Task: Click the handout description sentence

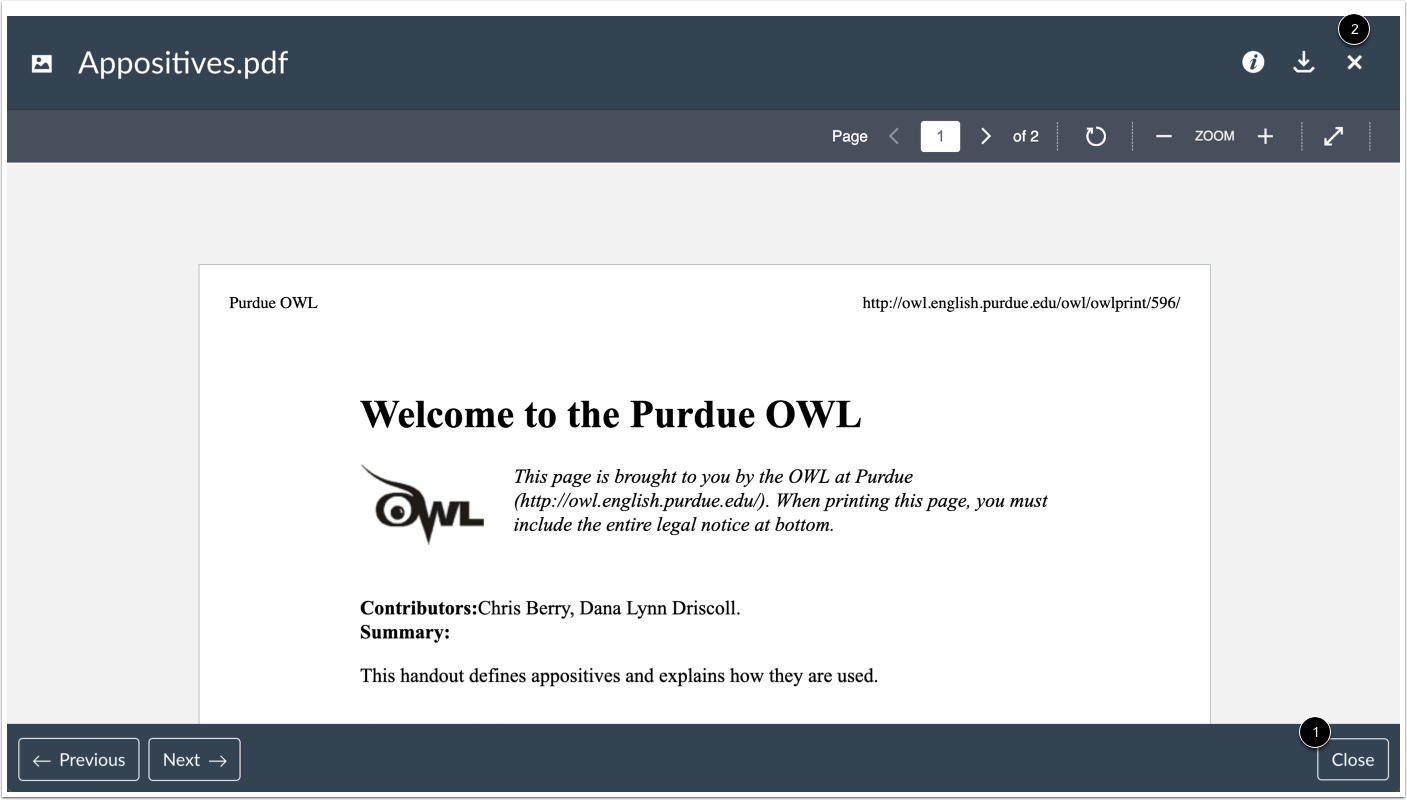Action: coord(619,676)
